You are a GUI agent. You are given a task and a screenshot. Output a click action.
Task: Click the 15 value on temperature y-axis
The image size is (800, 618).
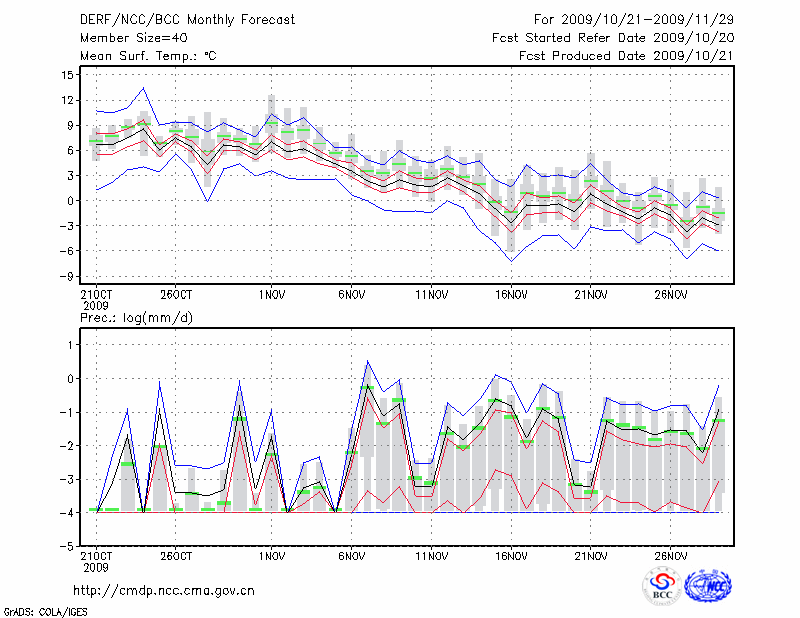(68, 75)
